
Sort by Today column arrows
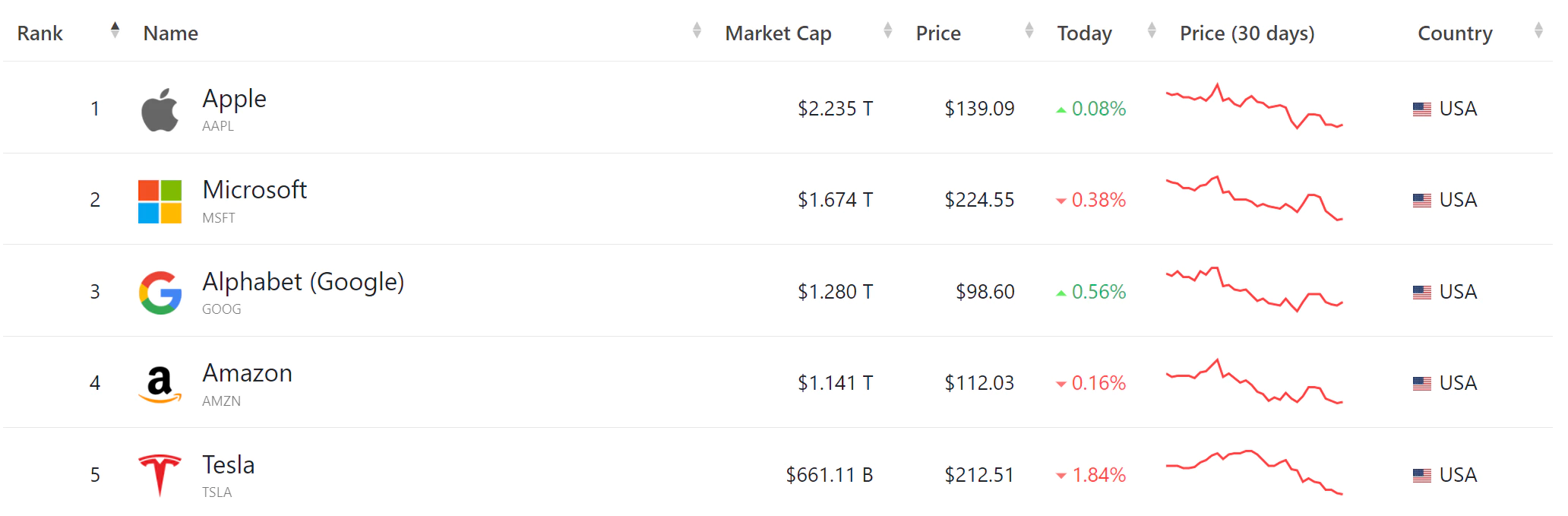click(x=1152, y=30)
